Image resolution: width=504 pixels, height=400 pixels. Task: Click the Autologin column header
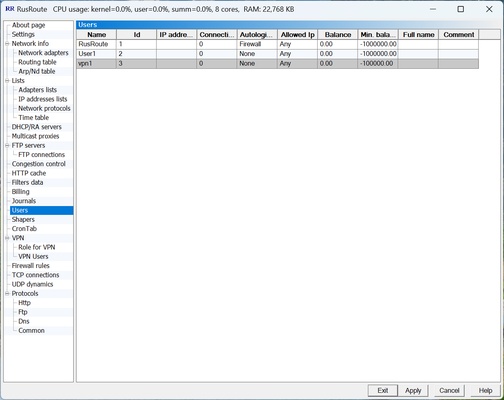(x=257, y=35)
